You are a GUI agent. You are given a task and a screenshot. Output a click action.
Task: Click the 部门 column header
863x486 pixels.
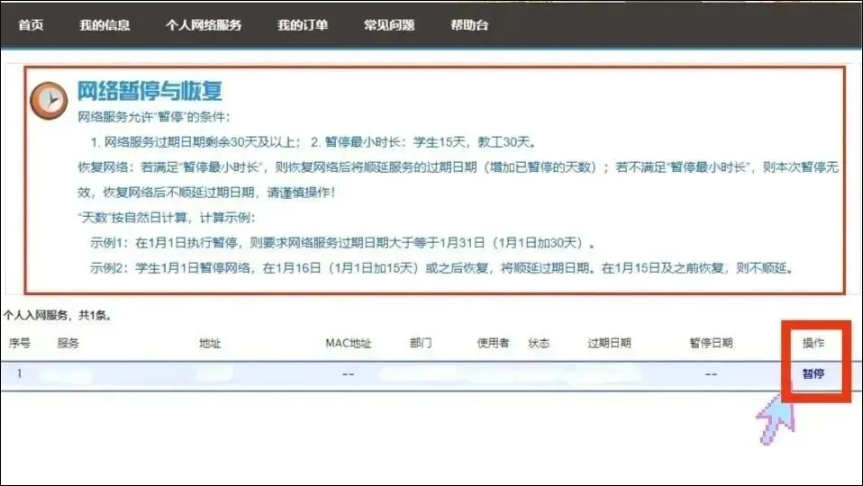click(x=421, y=343)
